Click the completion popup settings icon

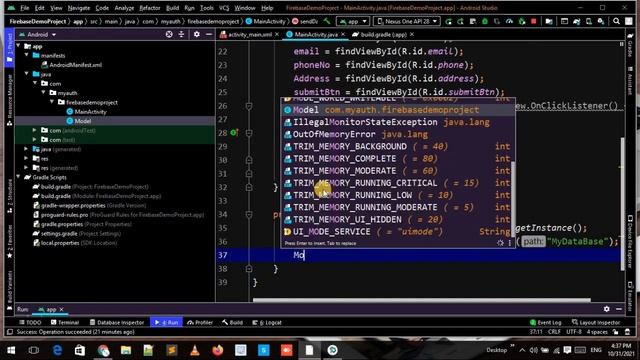(500, 243)
